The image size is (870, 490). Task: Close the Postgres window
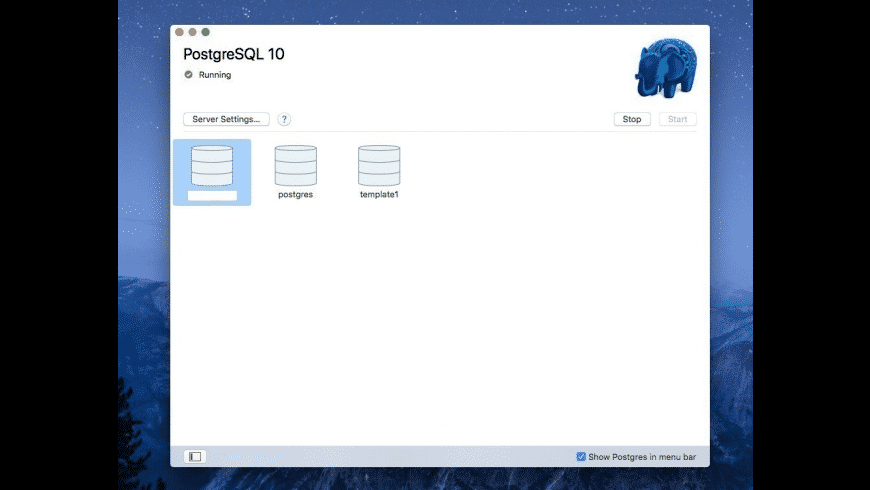point(179,32)
